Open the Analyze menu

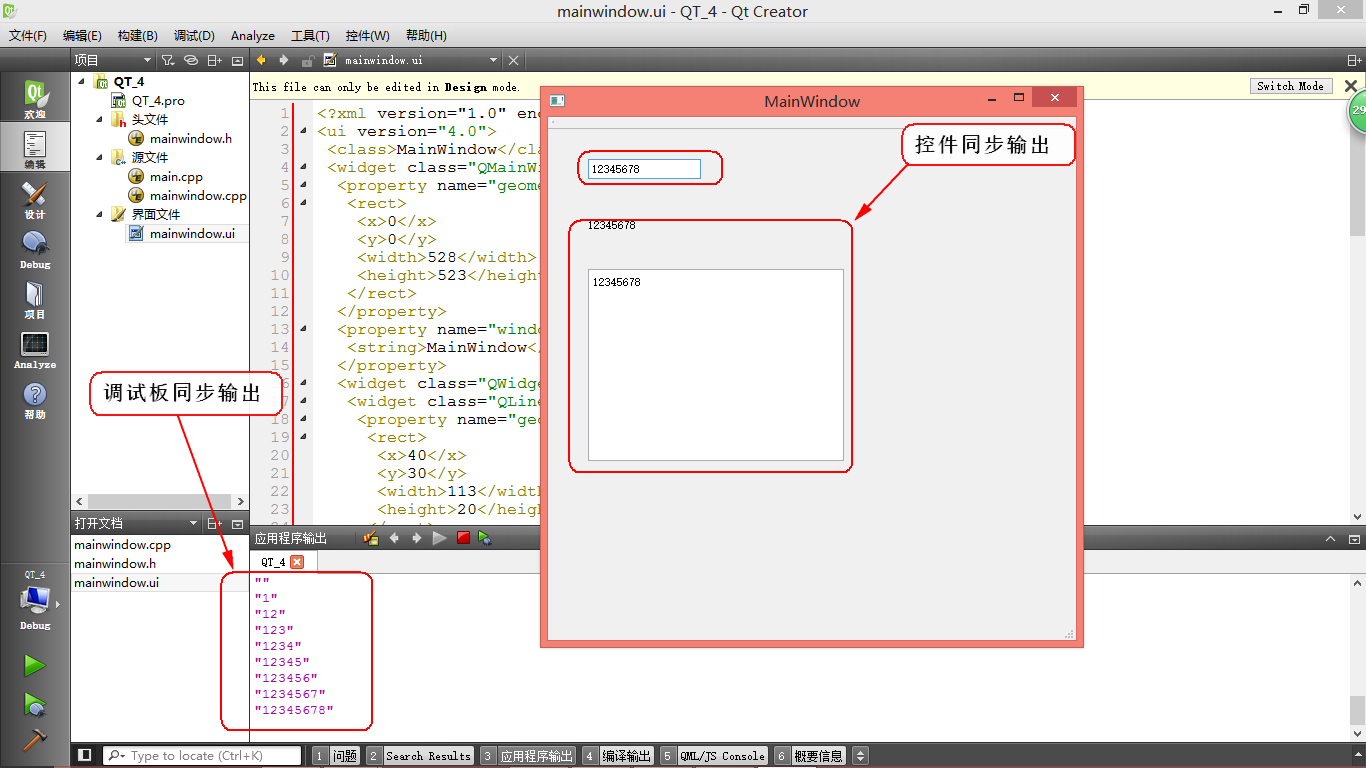click(253, 35)
